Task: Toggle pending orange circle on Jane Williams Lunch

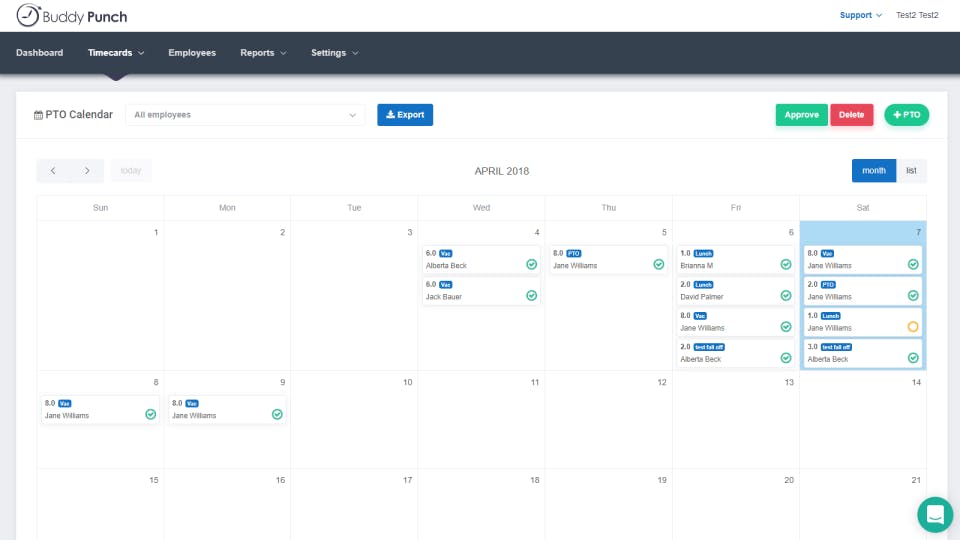Action: tap(913, 327)
